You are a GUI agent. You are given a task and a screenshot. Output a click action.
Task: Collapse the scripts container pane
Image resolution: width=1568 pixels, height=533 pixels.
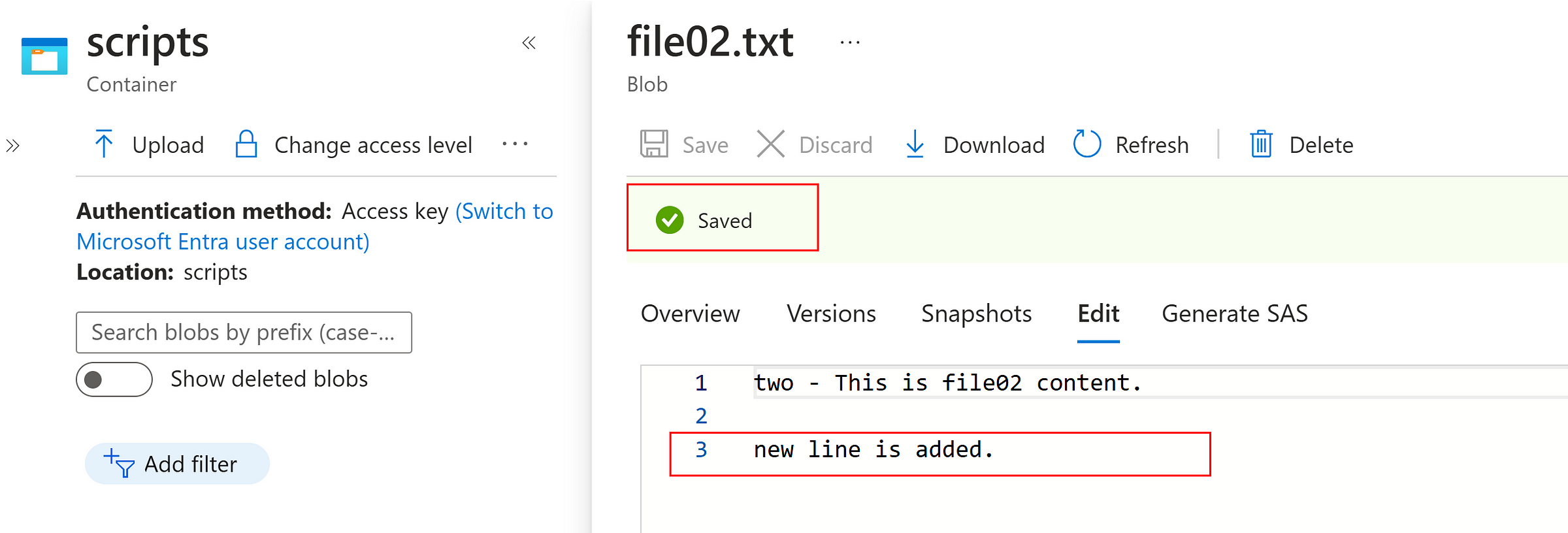529,43
